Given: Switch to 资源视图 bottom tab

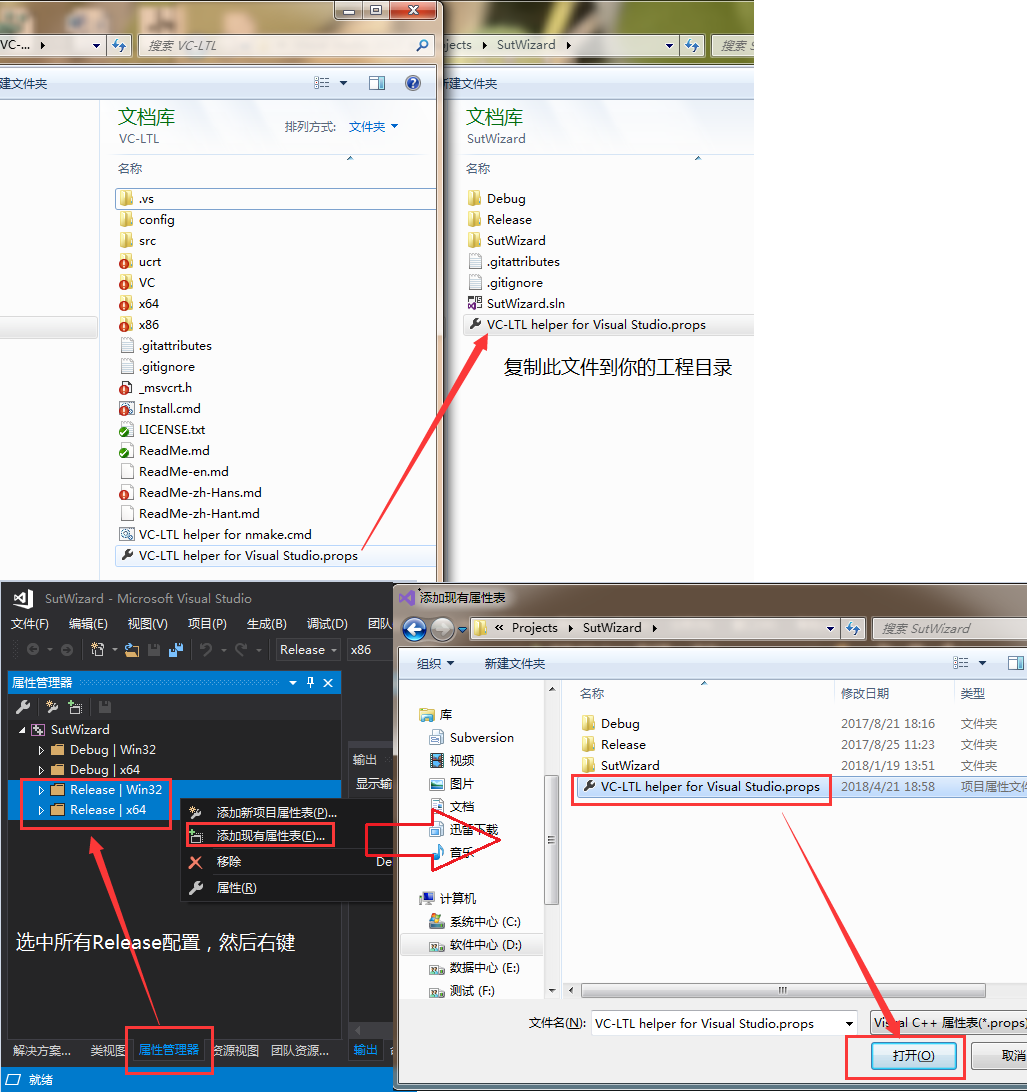Looking at the screenshot, I should pos(236,1051).
